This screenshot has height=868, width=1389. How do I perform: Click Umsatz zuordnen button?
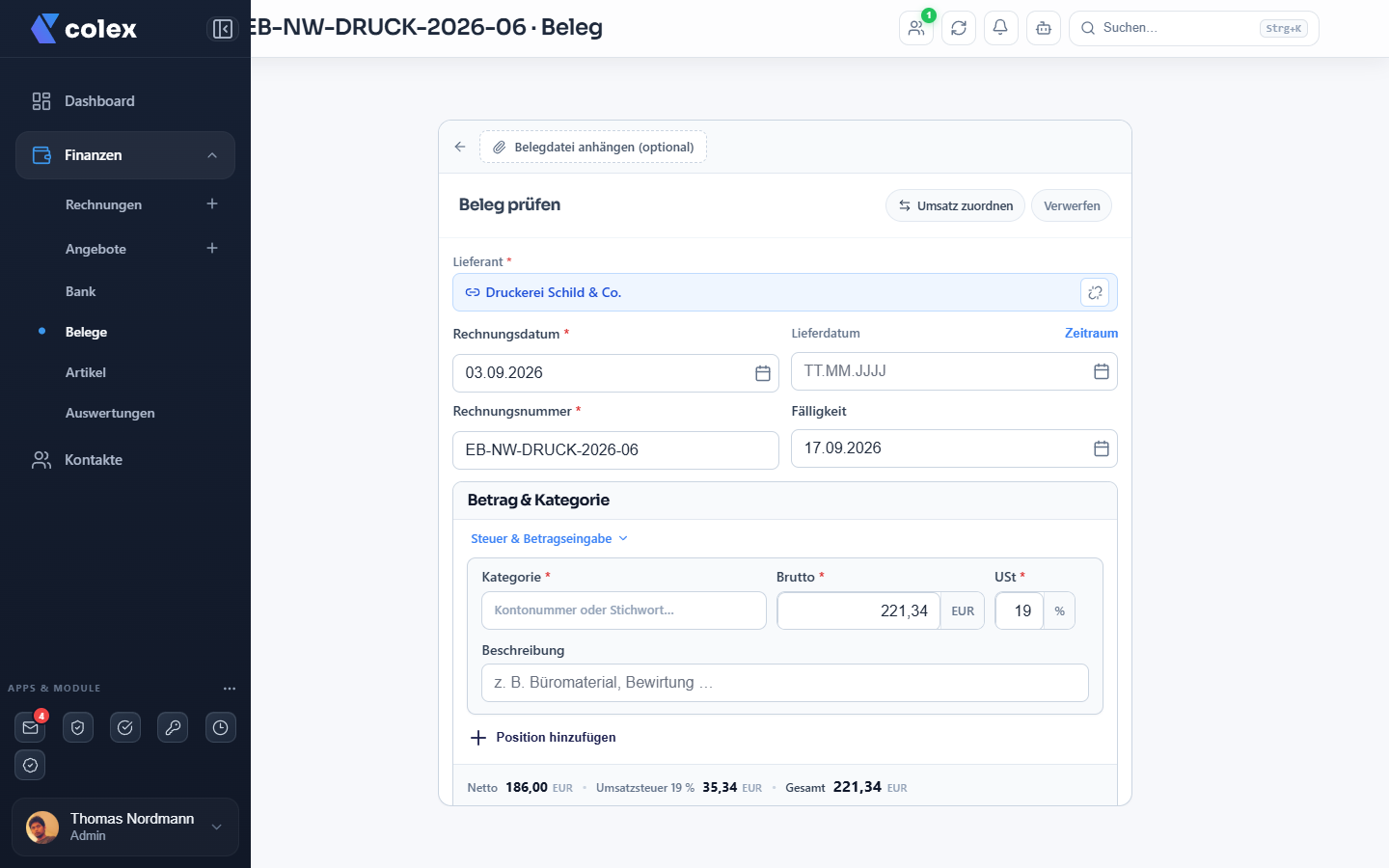click(x=955, y=205)
